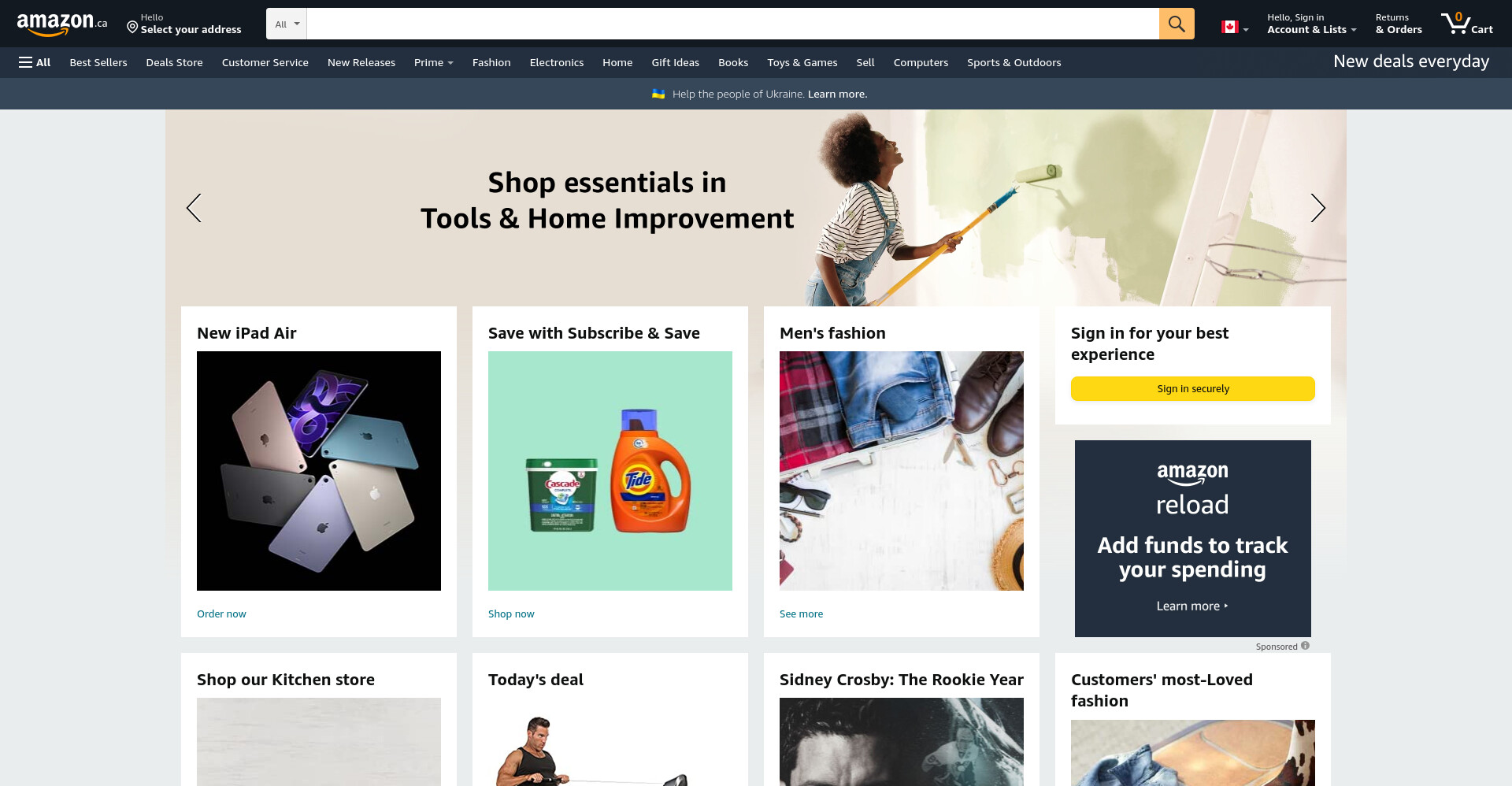This screenshot has width=1512, height=786.
Task: Click the location pin address selector
Action: (x=184, y=24)
